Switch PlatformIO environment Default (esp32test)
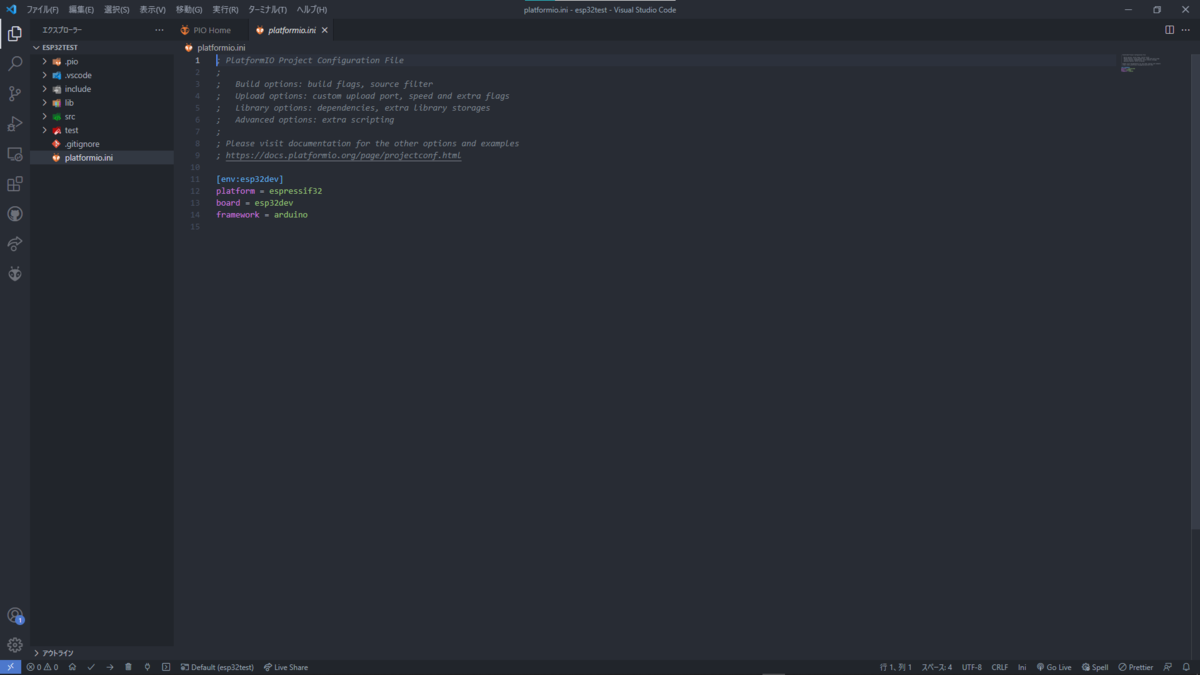The image size is (1200, 675). pyautogui.click(x=217, y=667)
